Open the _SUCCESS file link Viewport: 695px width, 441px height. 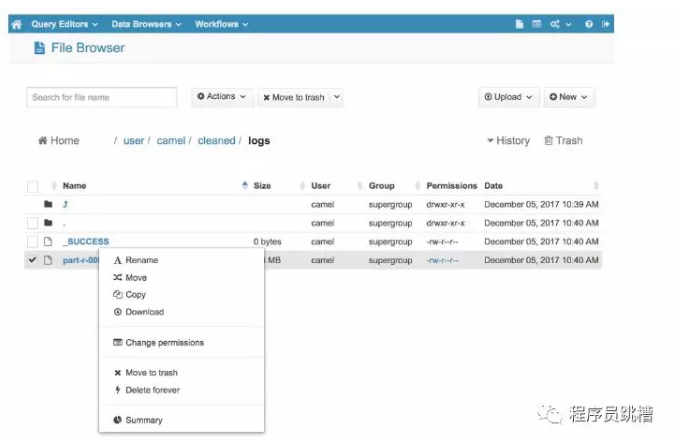(86, 242)
